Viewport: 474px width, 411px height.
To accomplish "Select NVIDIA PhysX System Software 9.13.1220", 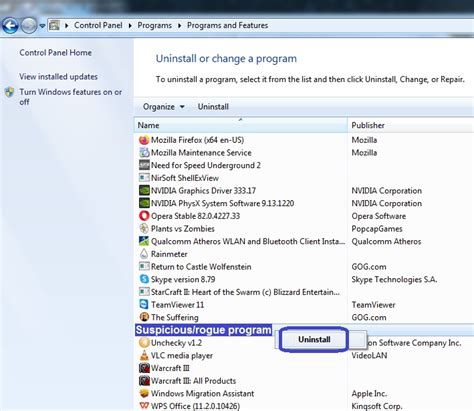I will coord(222,203).
